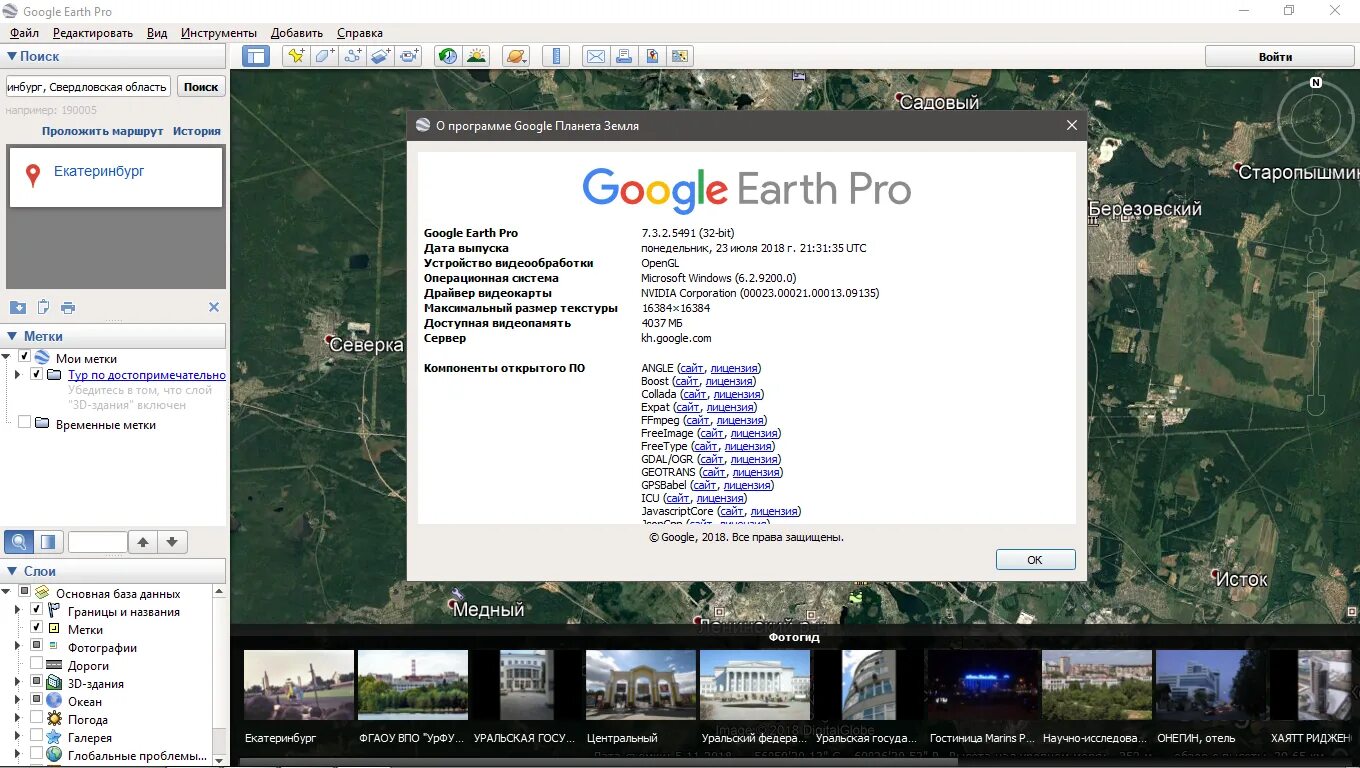The height and width of the screenshot is (768, 1360).
Task: Click the Поиск search button
Action: click(x=201, y=86)
